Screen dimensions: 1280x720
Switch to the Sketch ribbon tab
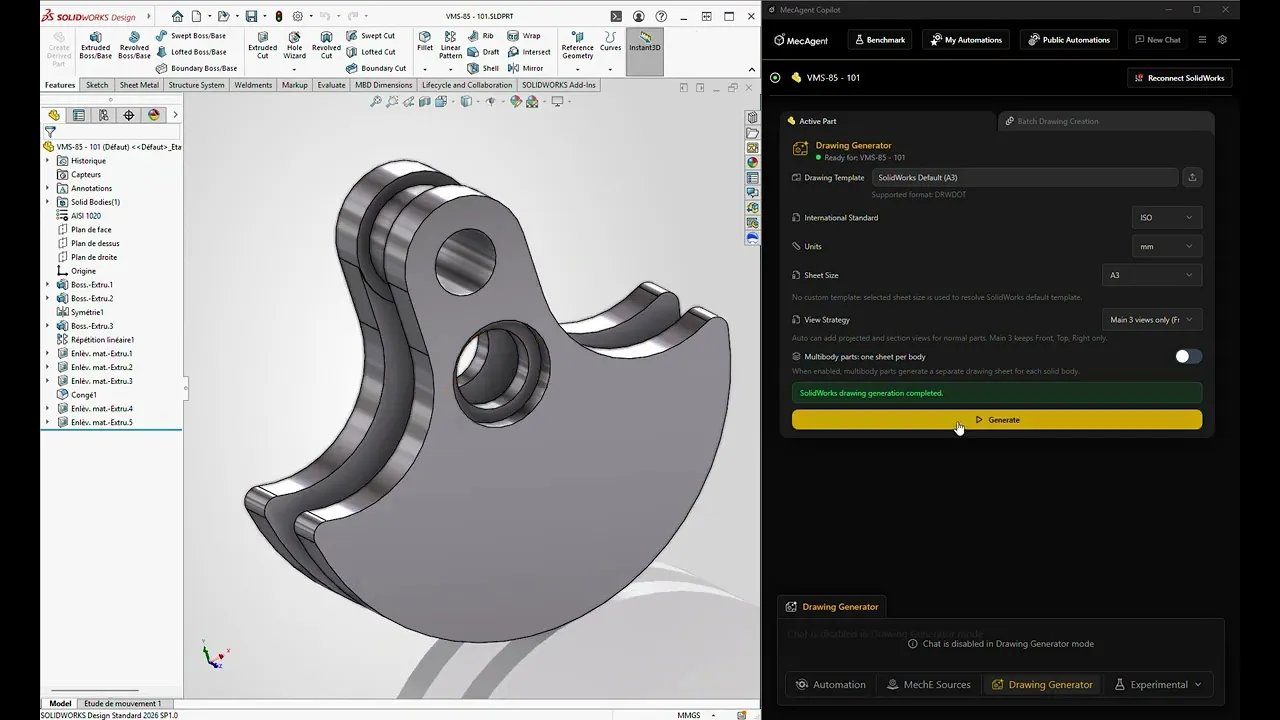point(97,85)
